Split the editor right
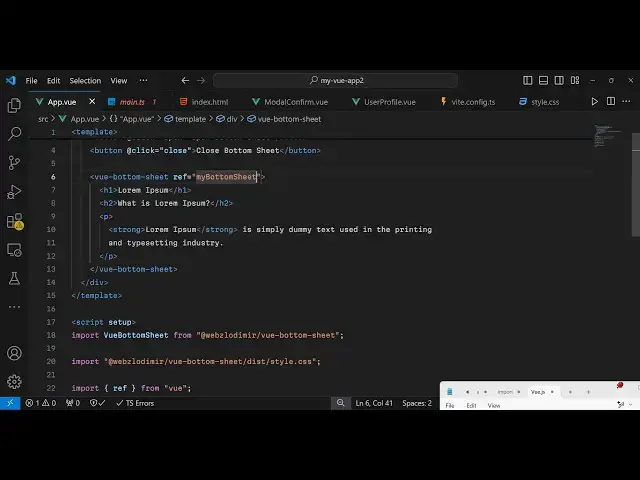Screen dimensions: 640x480 point(611,101)
